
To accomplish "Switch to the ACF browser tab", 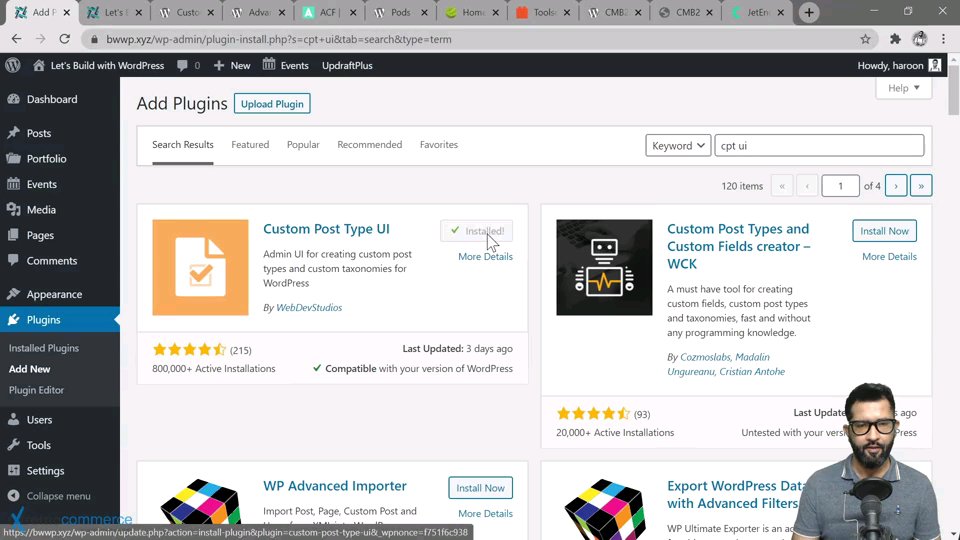I will click(329, 12).
